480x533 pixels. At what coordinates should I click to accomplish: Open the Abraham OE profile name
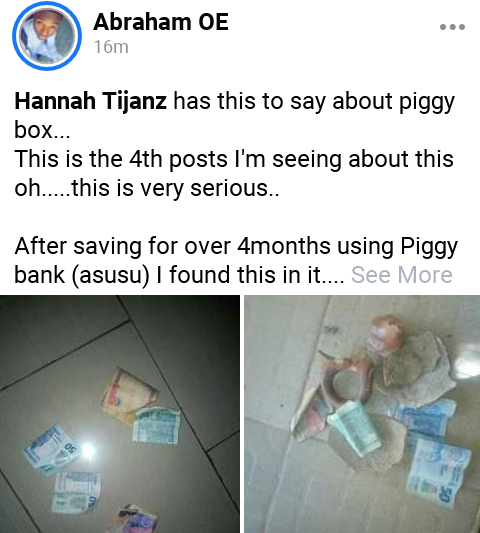coord(161,22)
